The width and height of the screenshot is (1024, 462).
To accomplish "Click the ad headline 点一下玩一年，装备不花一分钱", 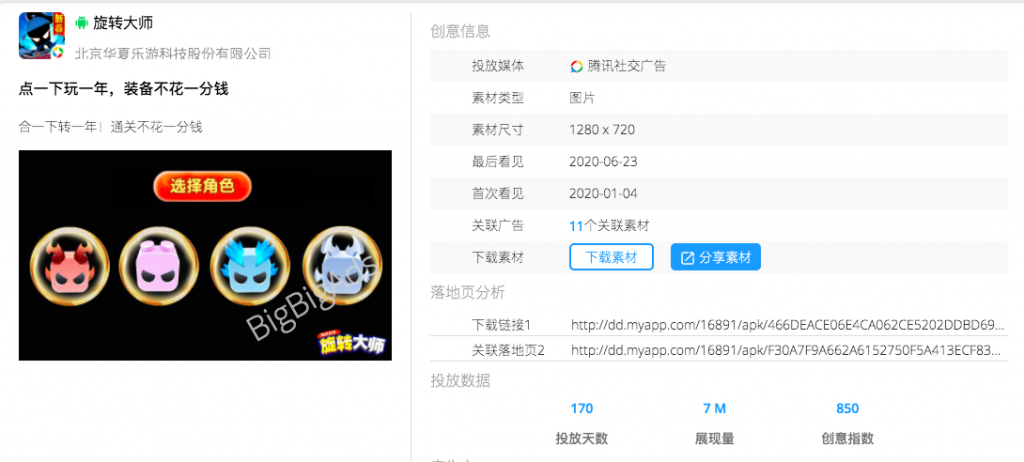I will click(x=123, y=90).
